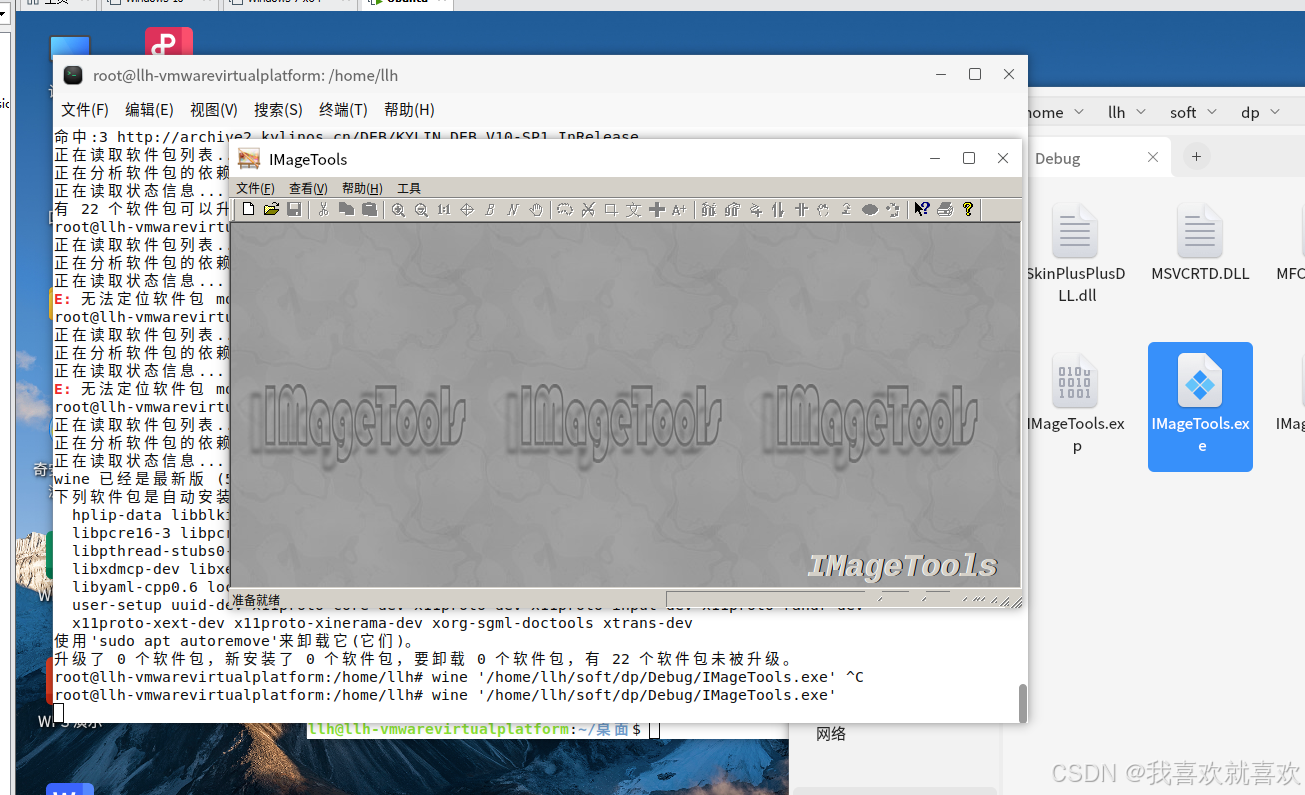Click the IMageTools title bar app icon
1305x795 pixels.
pyautogui.click(x=249, y=159)
